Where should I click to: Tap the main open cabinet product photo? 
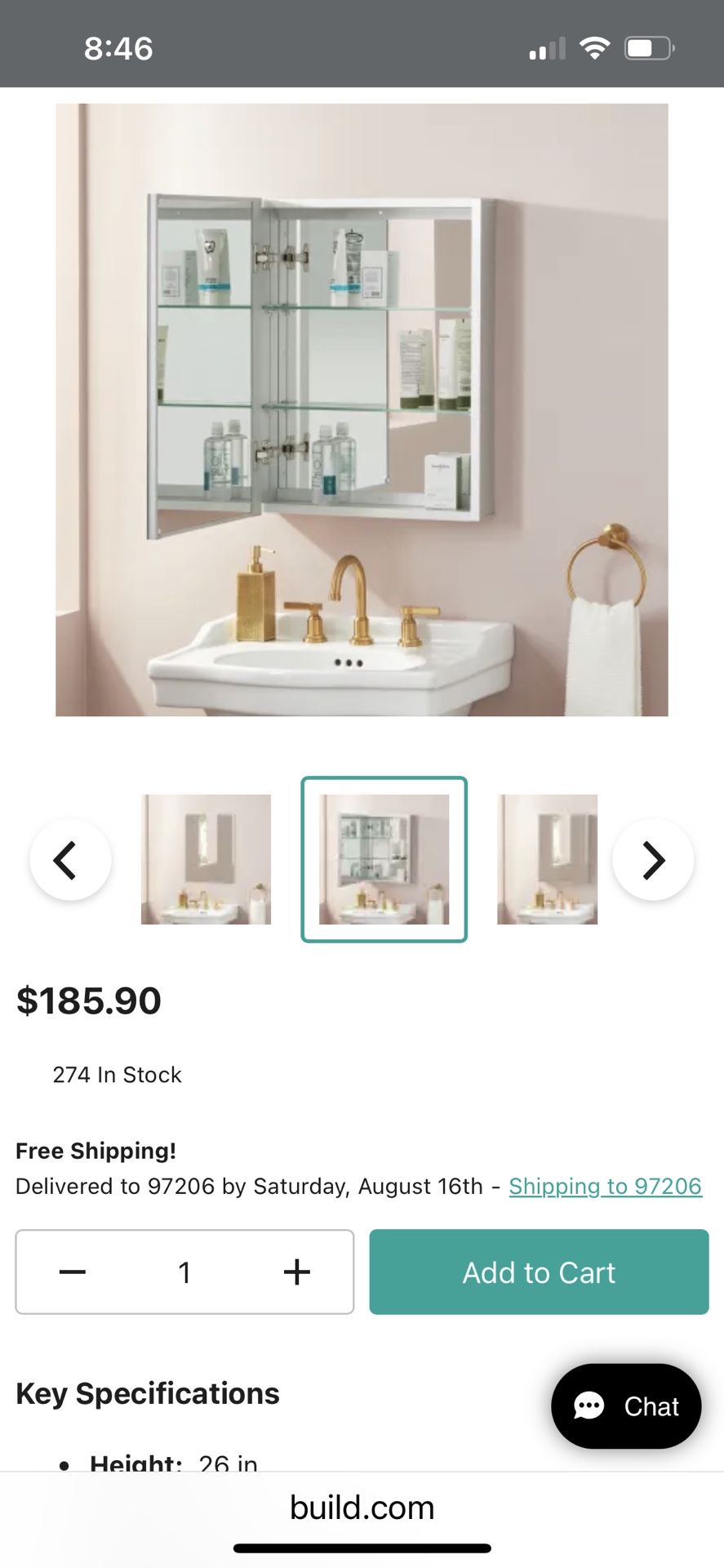pos(362,410)
